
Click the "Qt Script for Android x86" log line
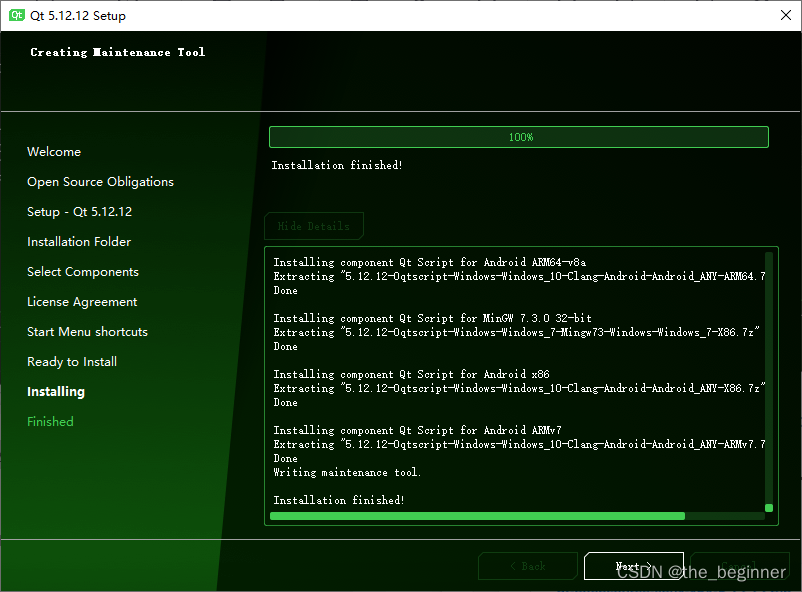pyautogui.click(x=411, y=375)
